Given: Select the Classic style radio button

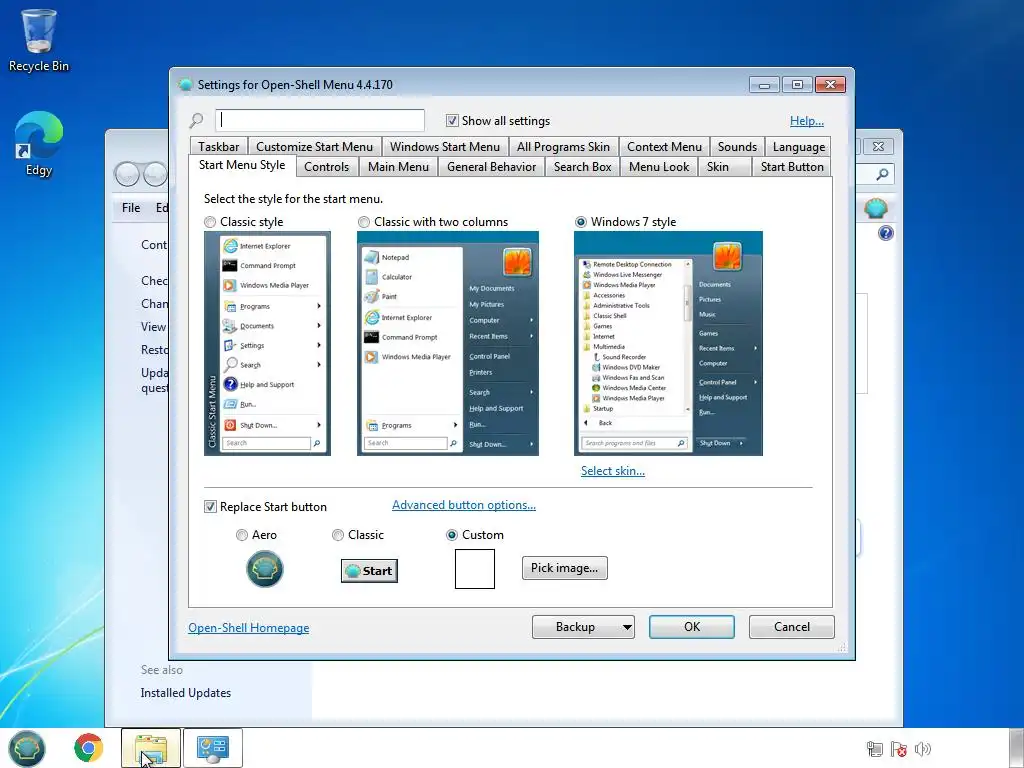Looking at the screenshot, I should pyautogui.click(x=210, y=222).
